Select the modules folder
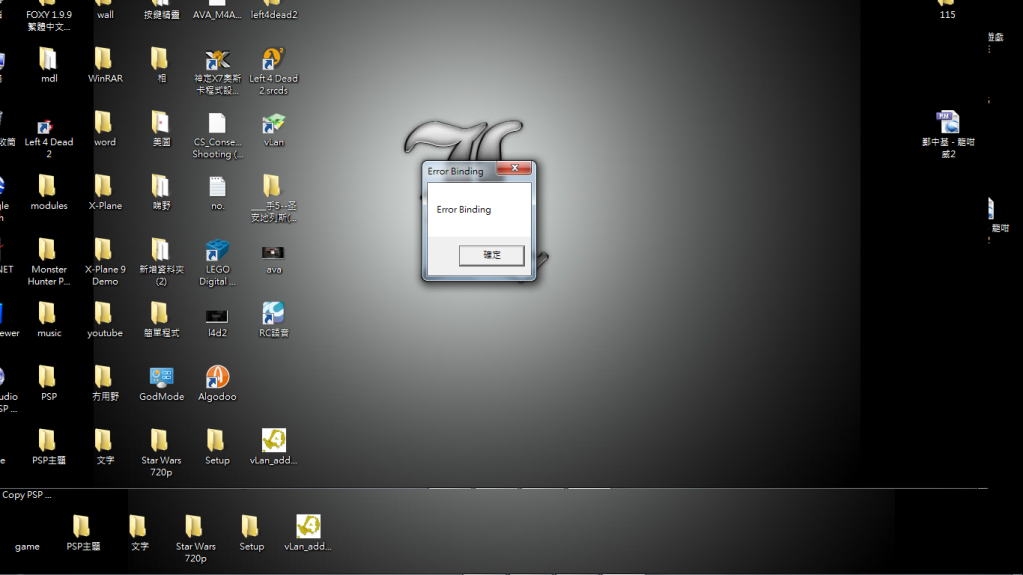The image size is (1023, 575). [48, 187]
